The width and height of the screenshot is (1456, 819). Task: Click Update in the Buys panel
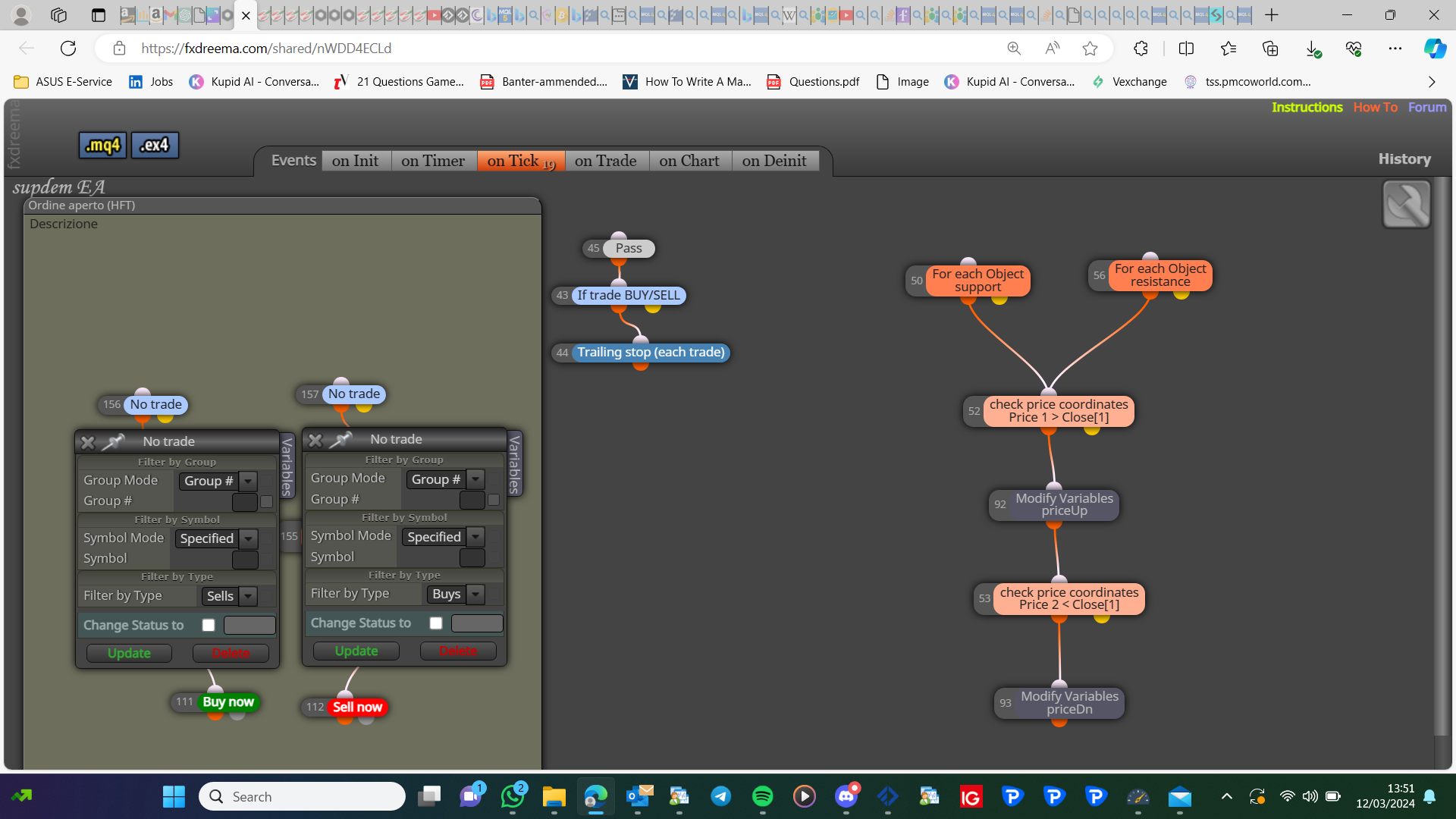click(x=356, y=651)
